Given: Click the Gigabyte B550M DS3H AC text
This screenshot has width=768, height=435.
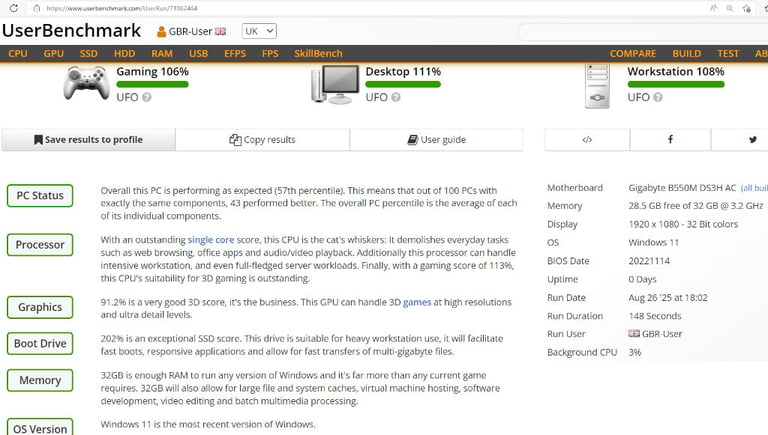Looking at the screenshot, I should pyautogui.click(x=682, y=188).
